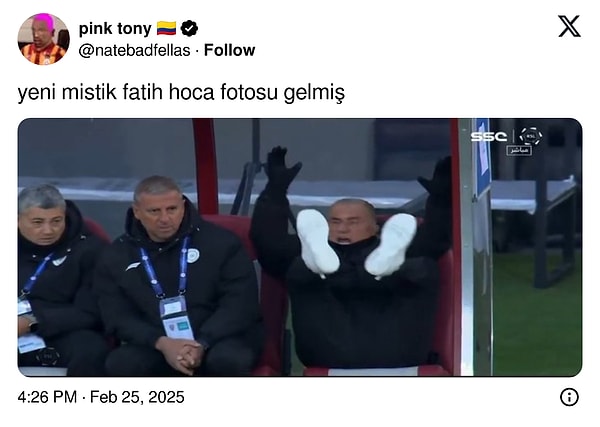
Task: Click the Arabic live label under SSC
Action: pos(519,150)
